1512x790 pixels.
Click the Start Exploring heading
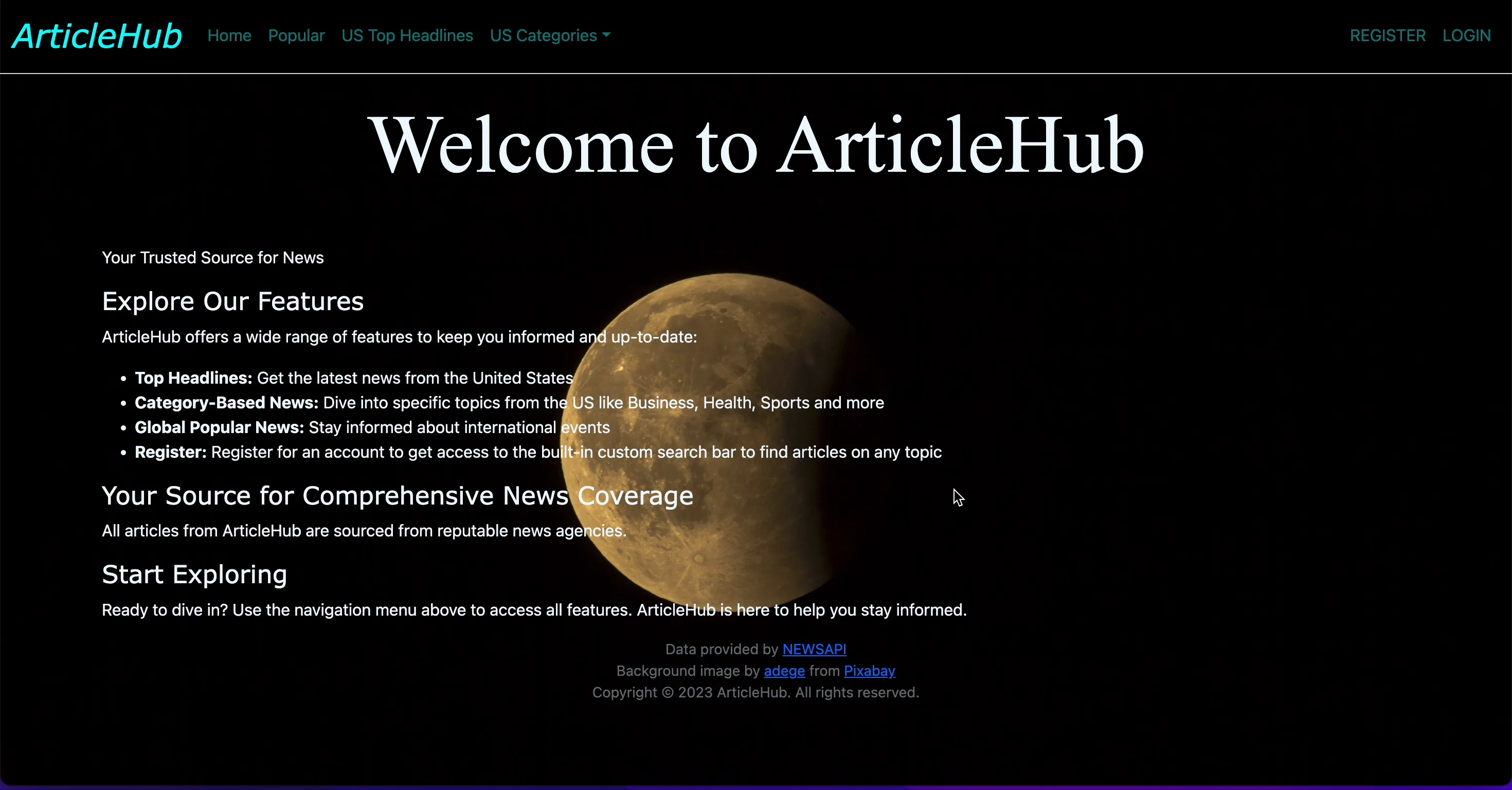(x=194, y=574)
